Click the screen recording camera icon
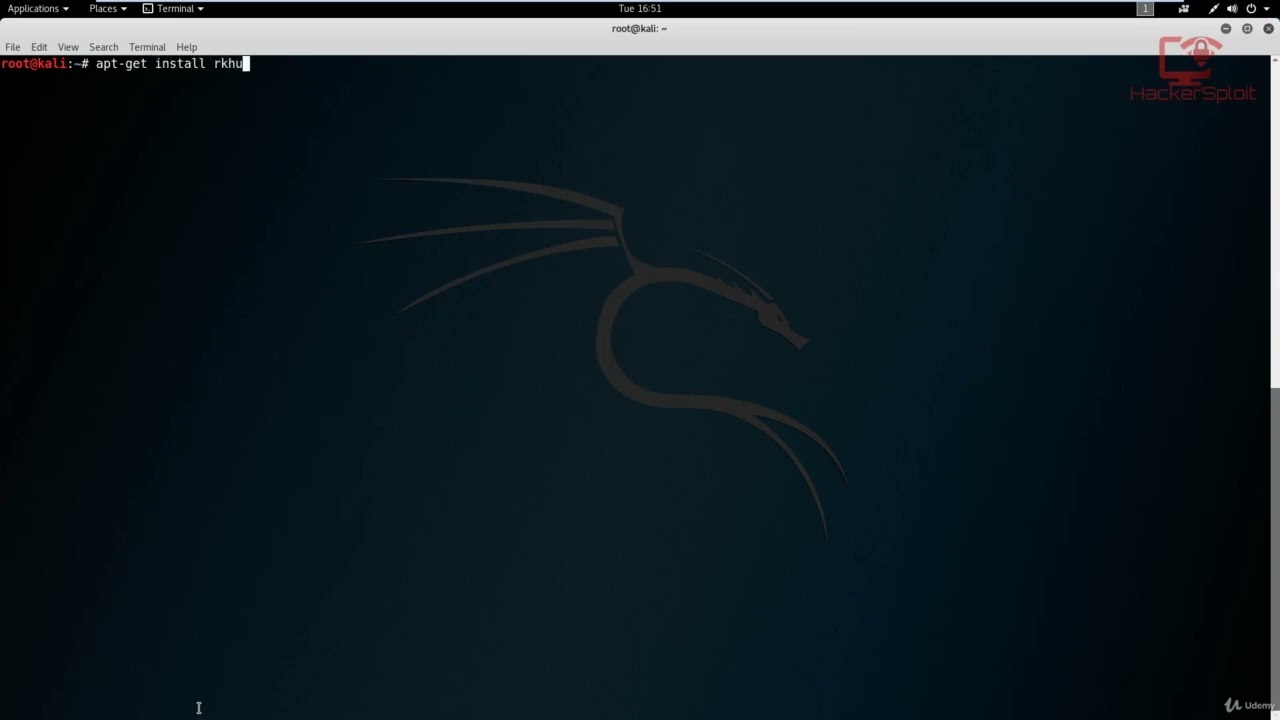This screenshot has height=720, width=1280. tap(1184, 8)
